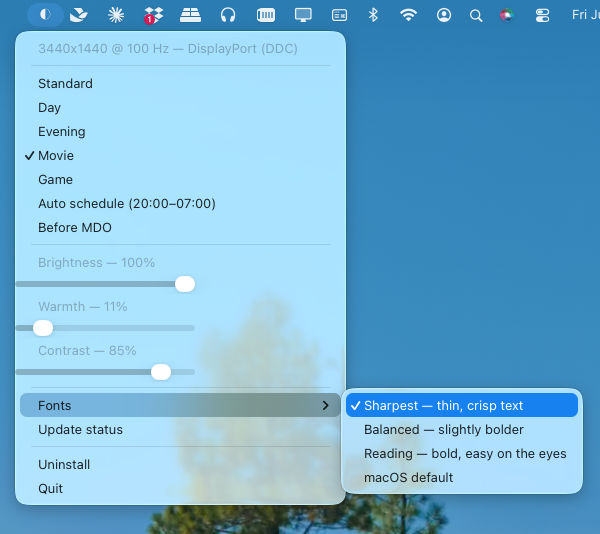
Task: Choose macOS default font smoothing
Action: 462,477
